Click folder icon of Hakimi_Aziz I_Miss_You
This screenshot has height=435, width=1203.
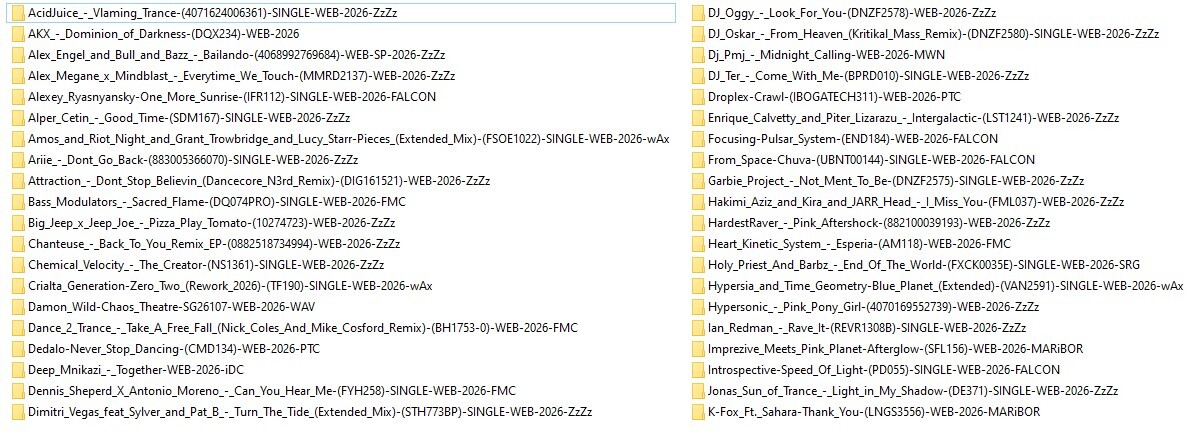tap(697, 202)
